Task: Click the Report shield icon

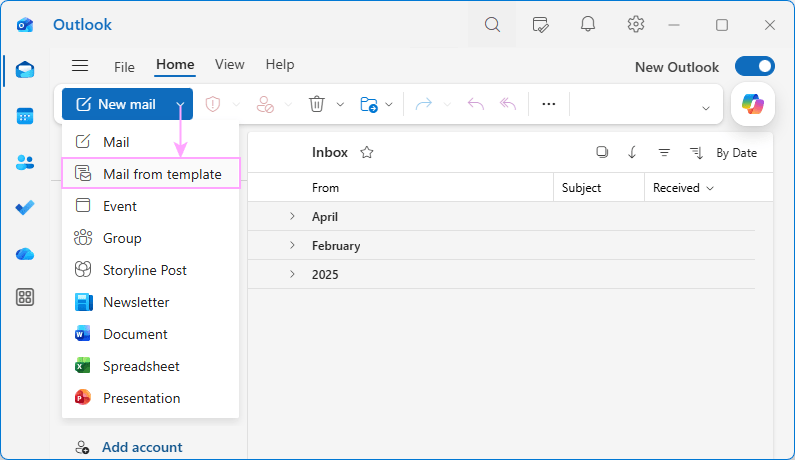Action: tap(213, 104)
